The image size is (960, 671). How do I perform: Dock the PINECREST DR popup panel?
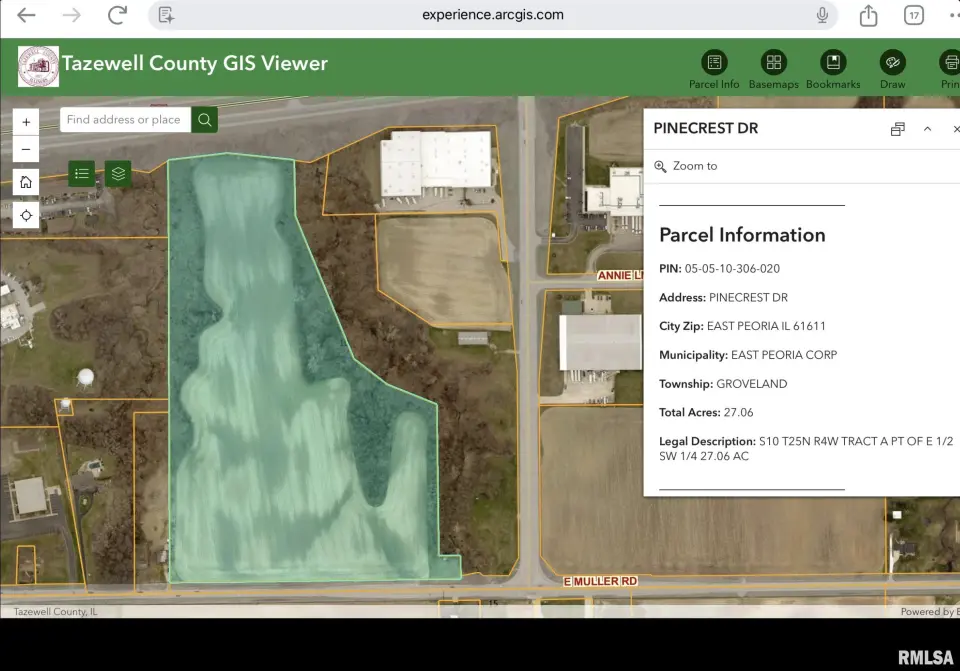click(x=897, y=129)
